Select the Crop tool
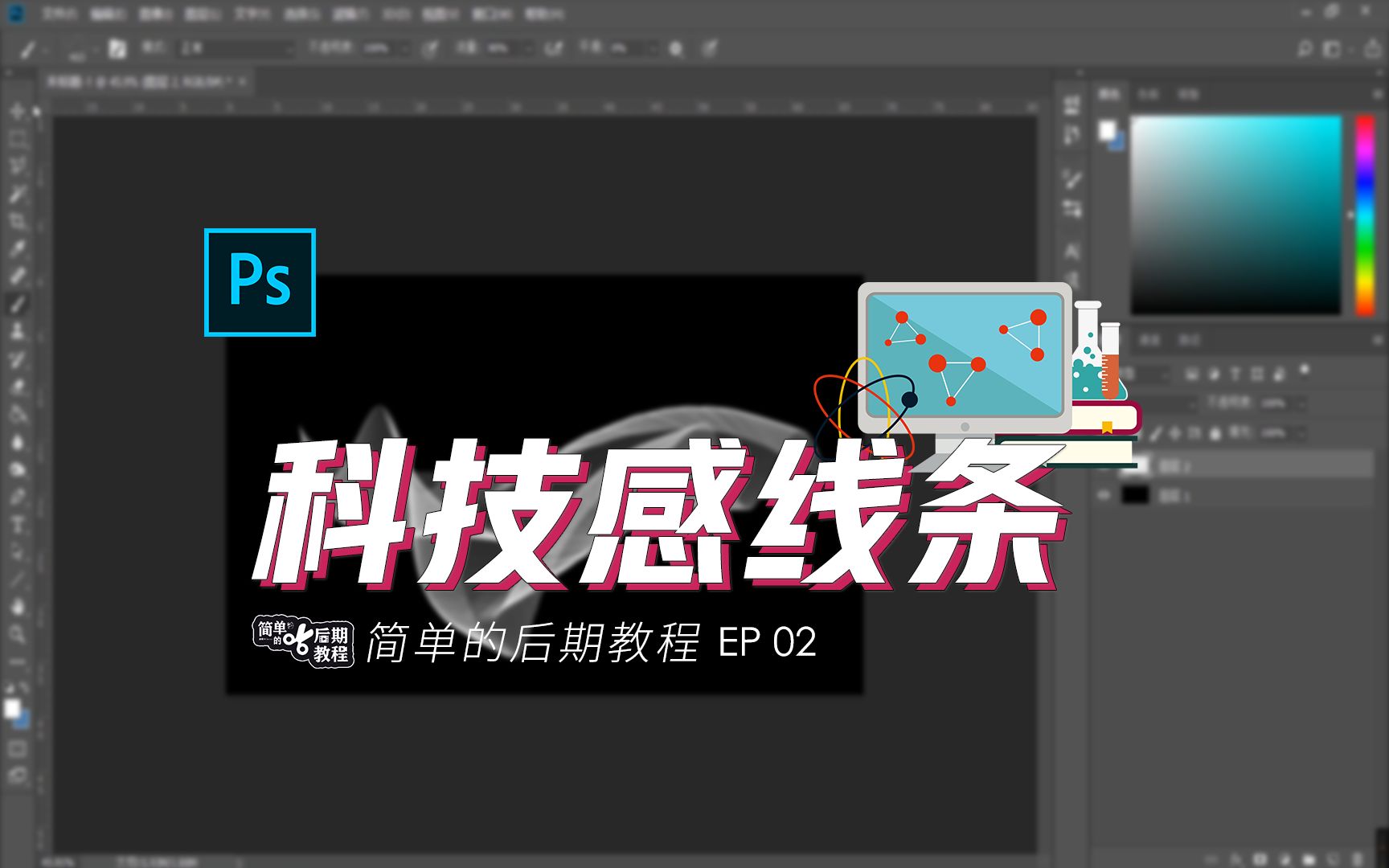The height and width of the screenshot is (868, 1389). point(17,221)
